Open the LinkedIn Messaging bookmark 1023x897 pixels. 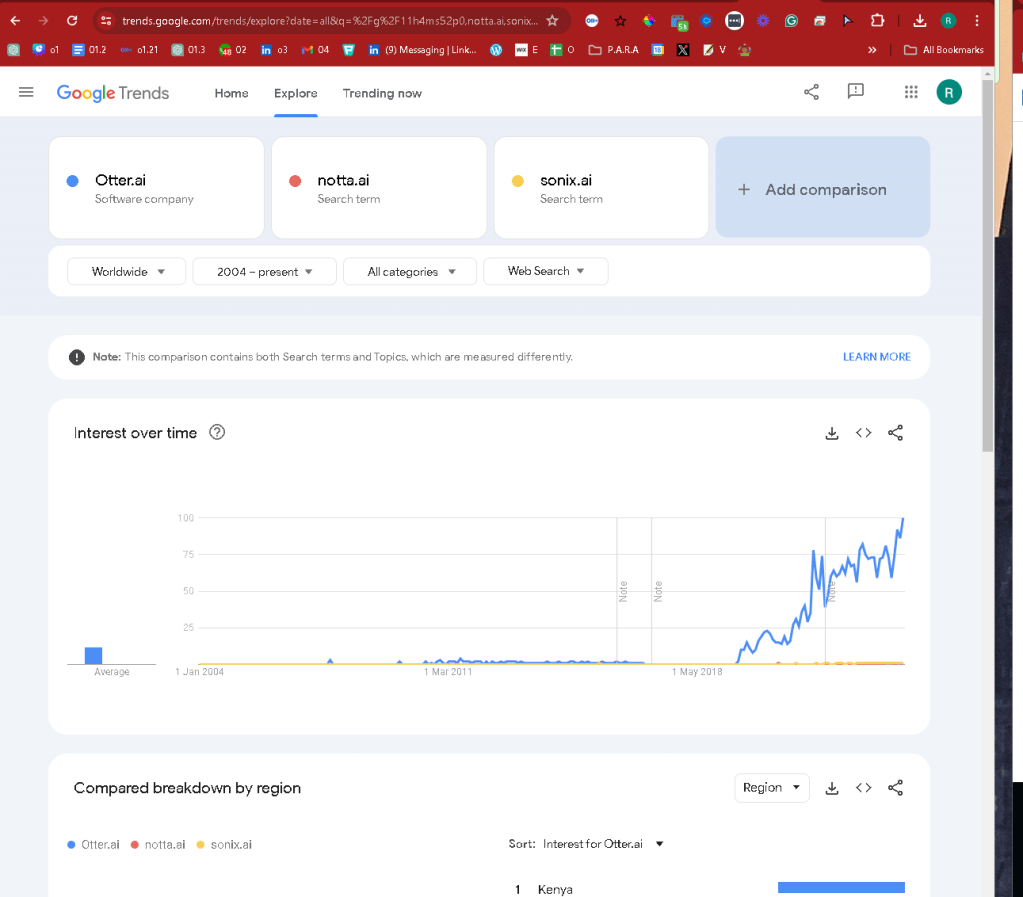pos(423,50)
